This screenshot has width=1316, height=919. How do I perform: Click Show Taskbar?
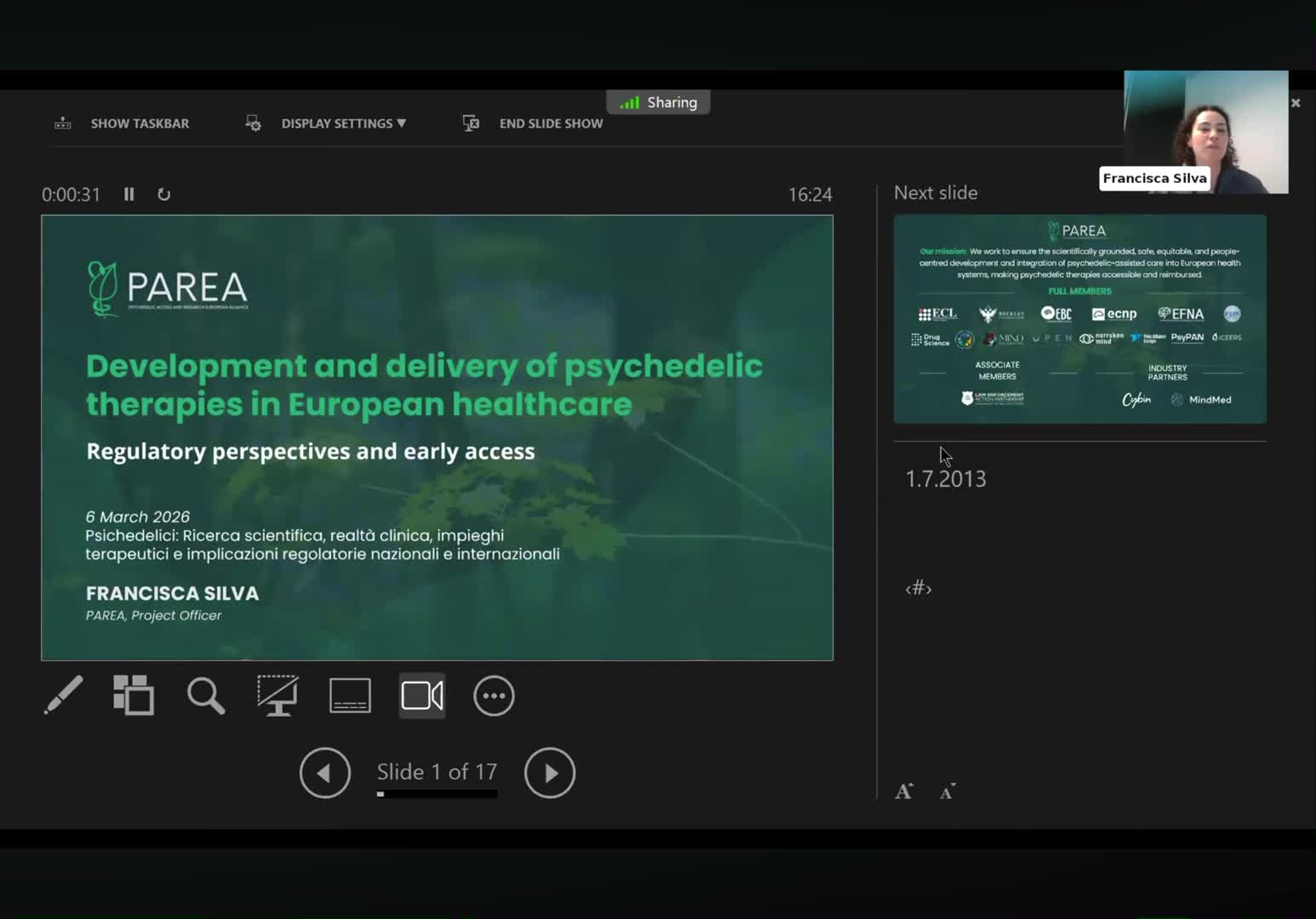click(x=123, y=123)
